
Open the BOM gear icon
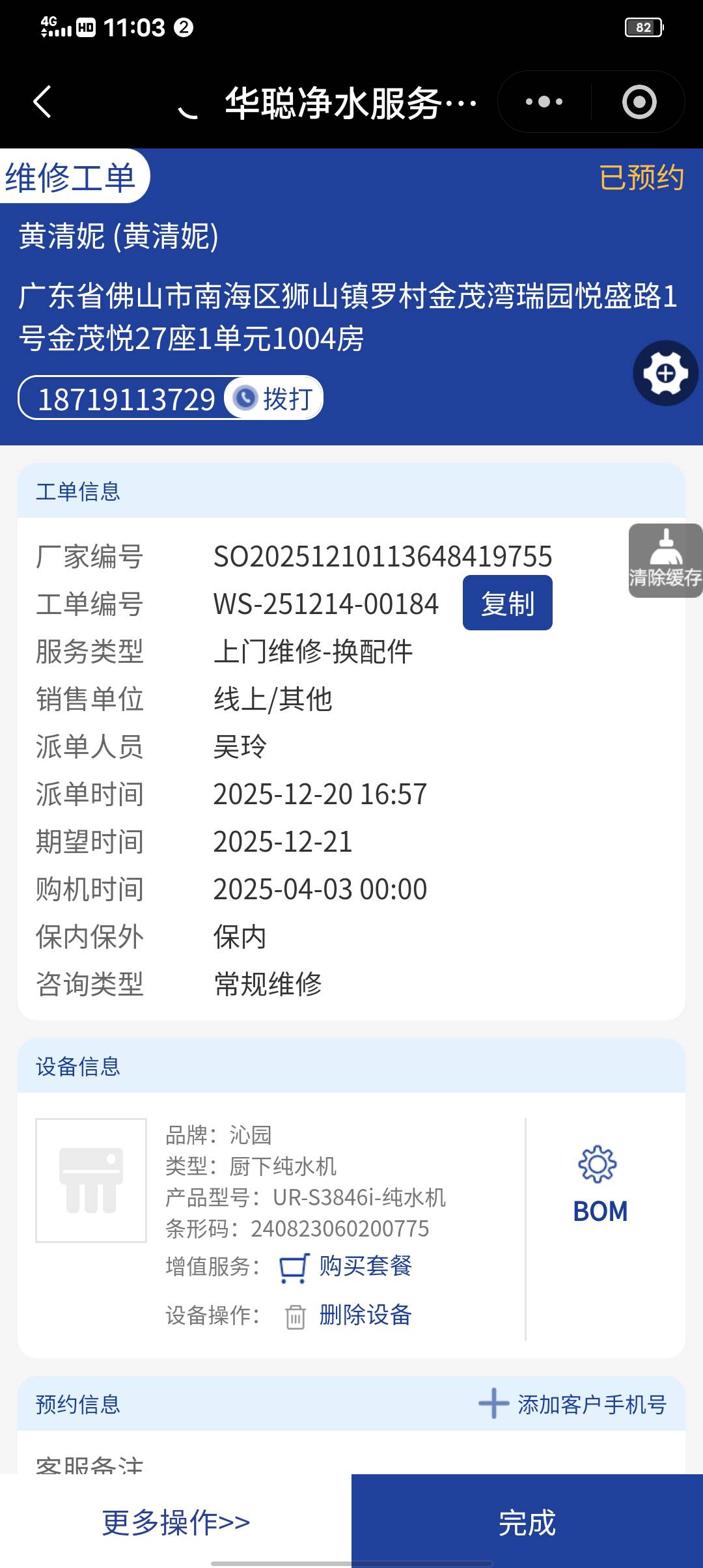(x=598, y=1164)
